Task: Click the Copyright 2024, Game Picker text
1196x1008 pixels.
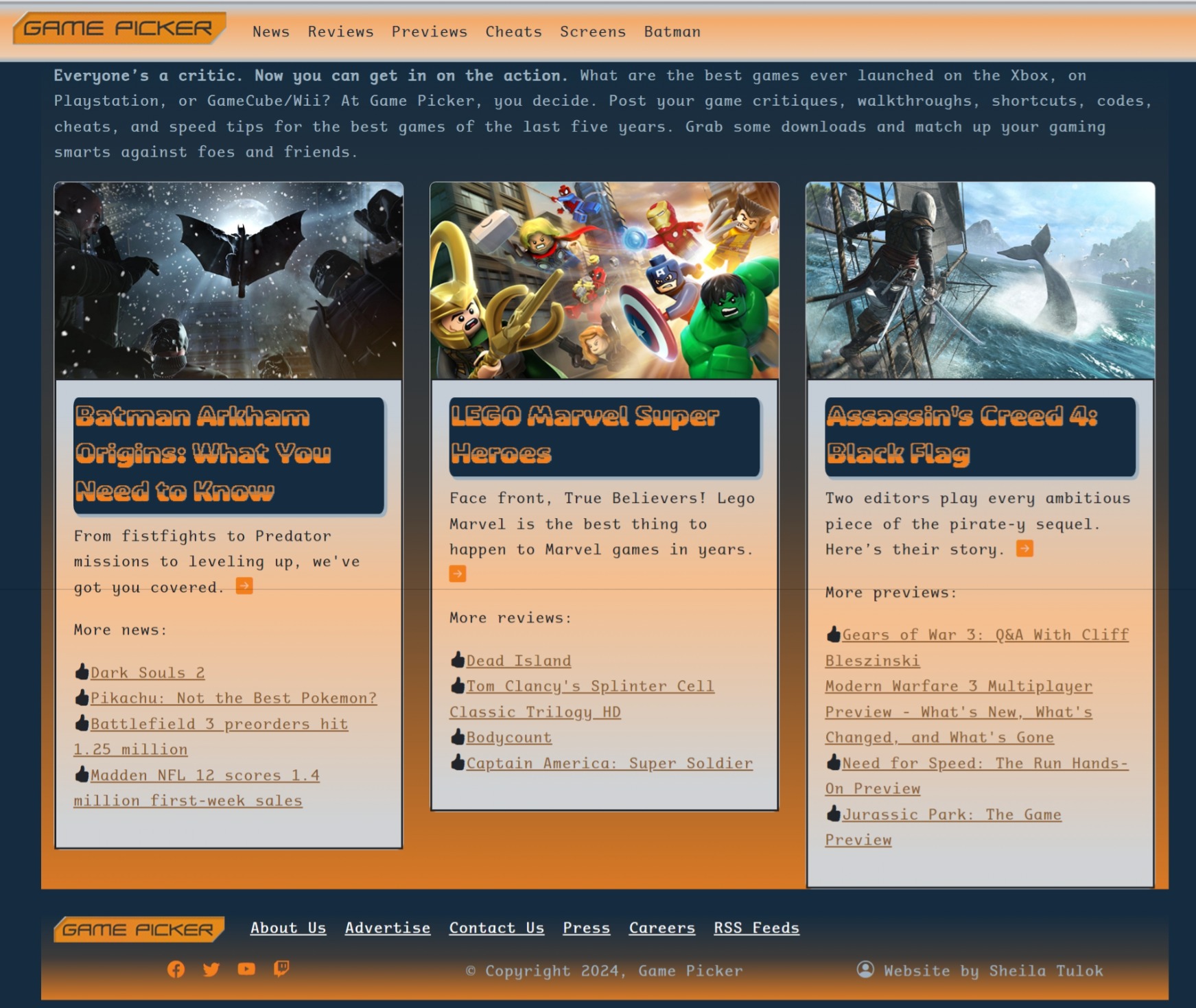Action: [605, 970]
